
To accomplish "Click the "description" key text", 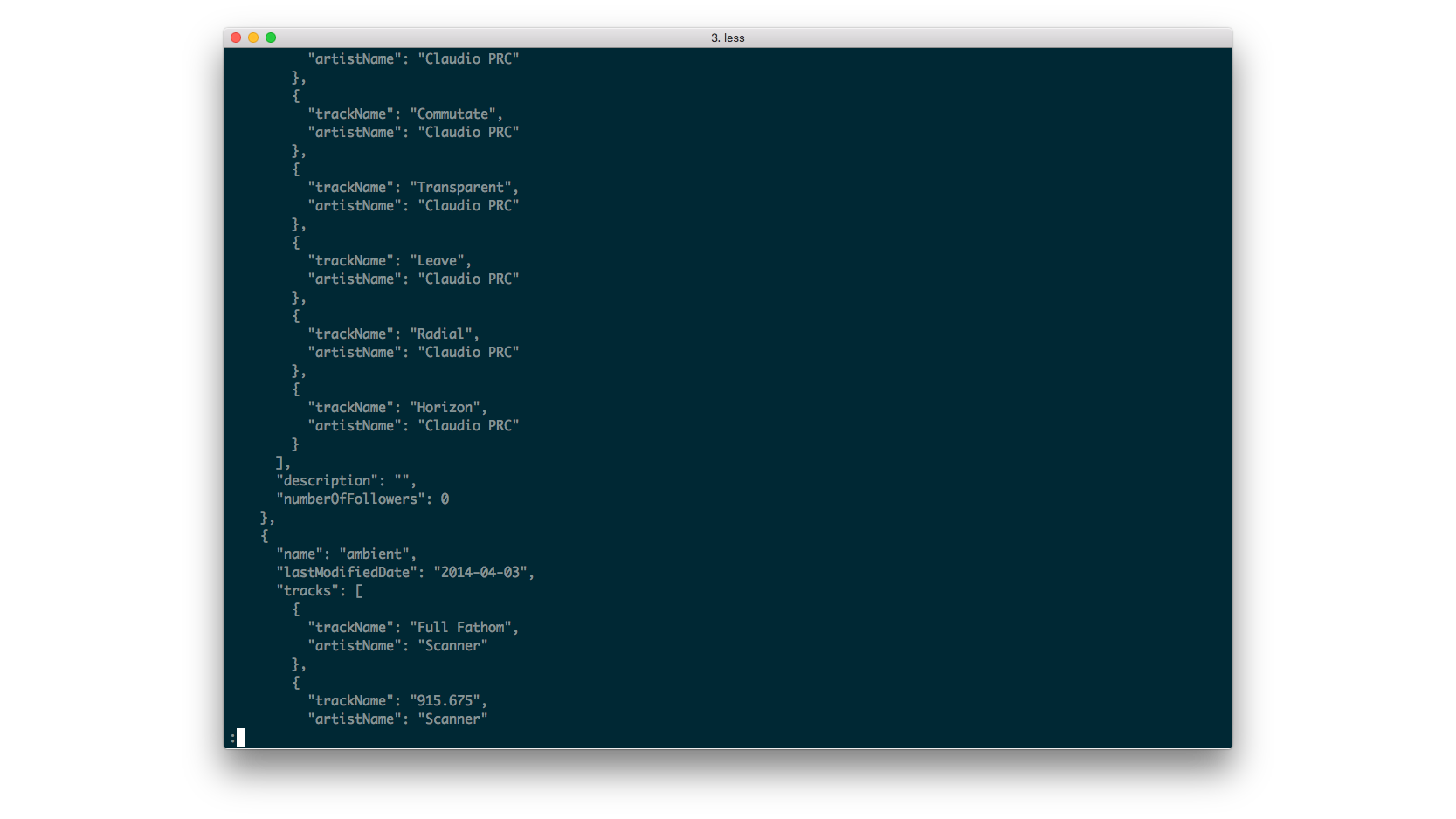I will coord(327,481).
